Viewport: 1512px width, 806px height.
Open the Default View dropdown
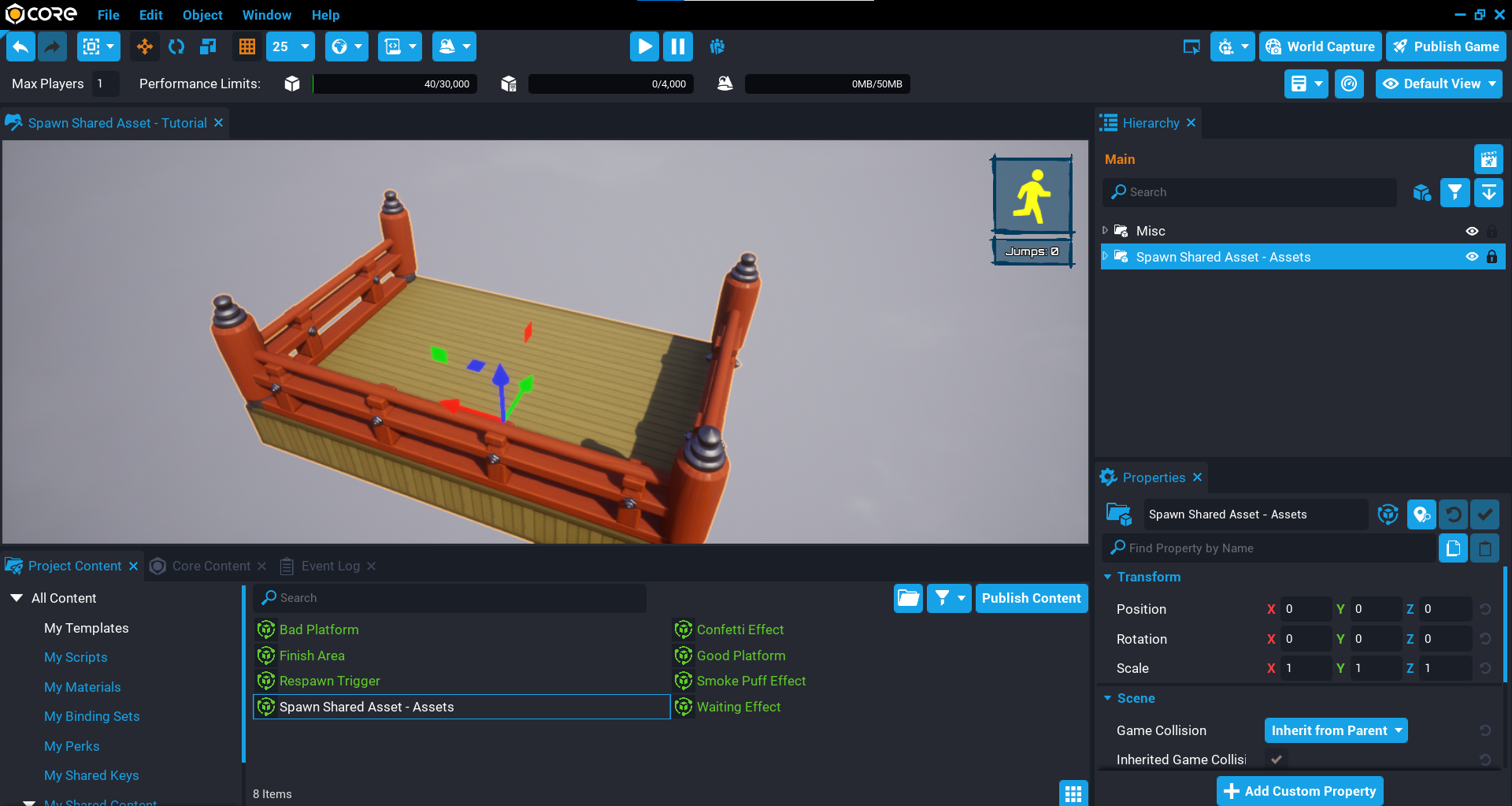1439,84
